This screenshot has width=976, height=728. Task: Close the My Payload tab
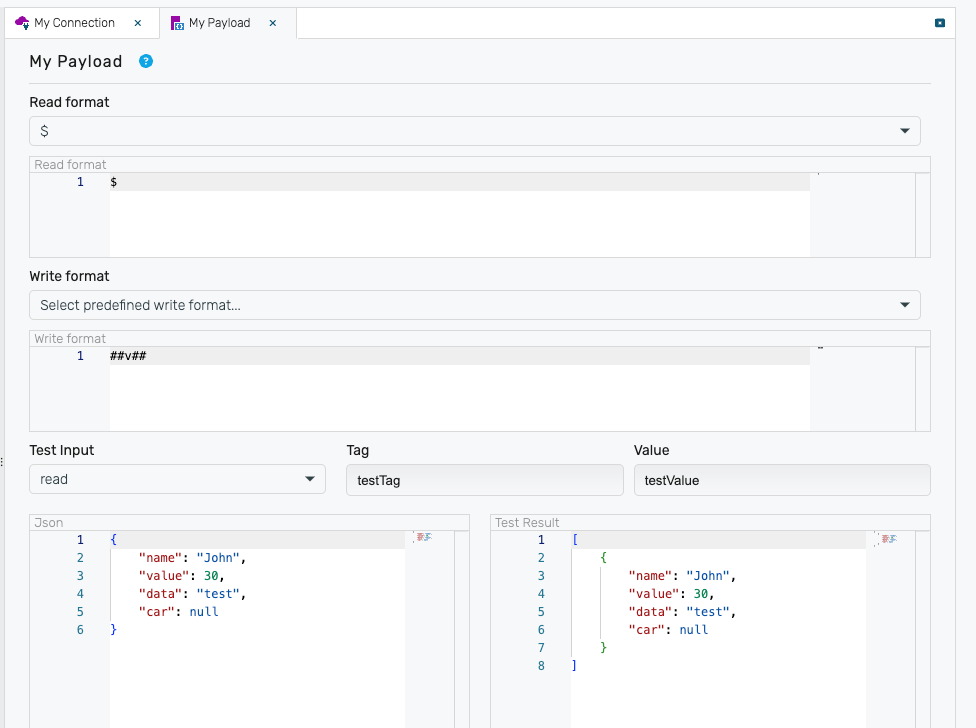(x=273, y=23)
